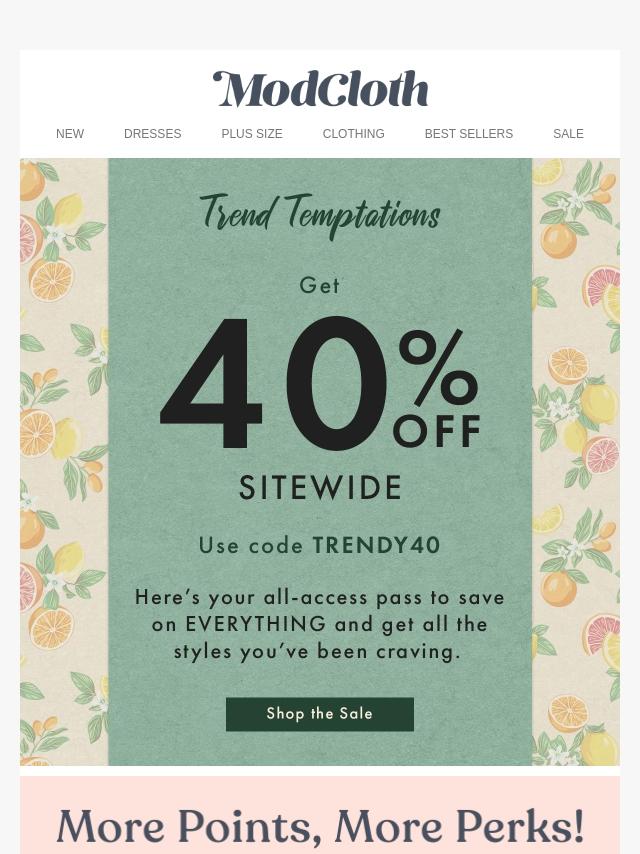
Task: Click the left citrus pattern border
Action: [x=64, y=462]
